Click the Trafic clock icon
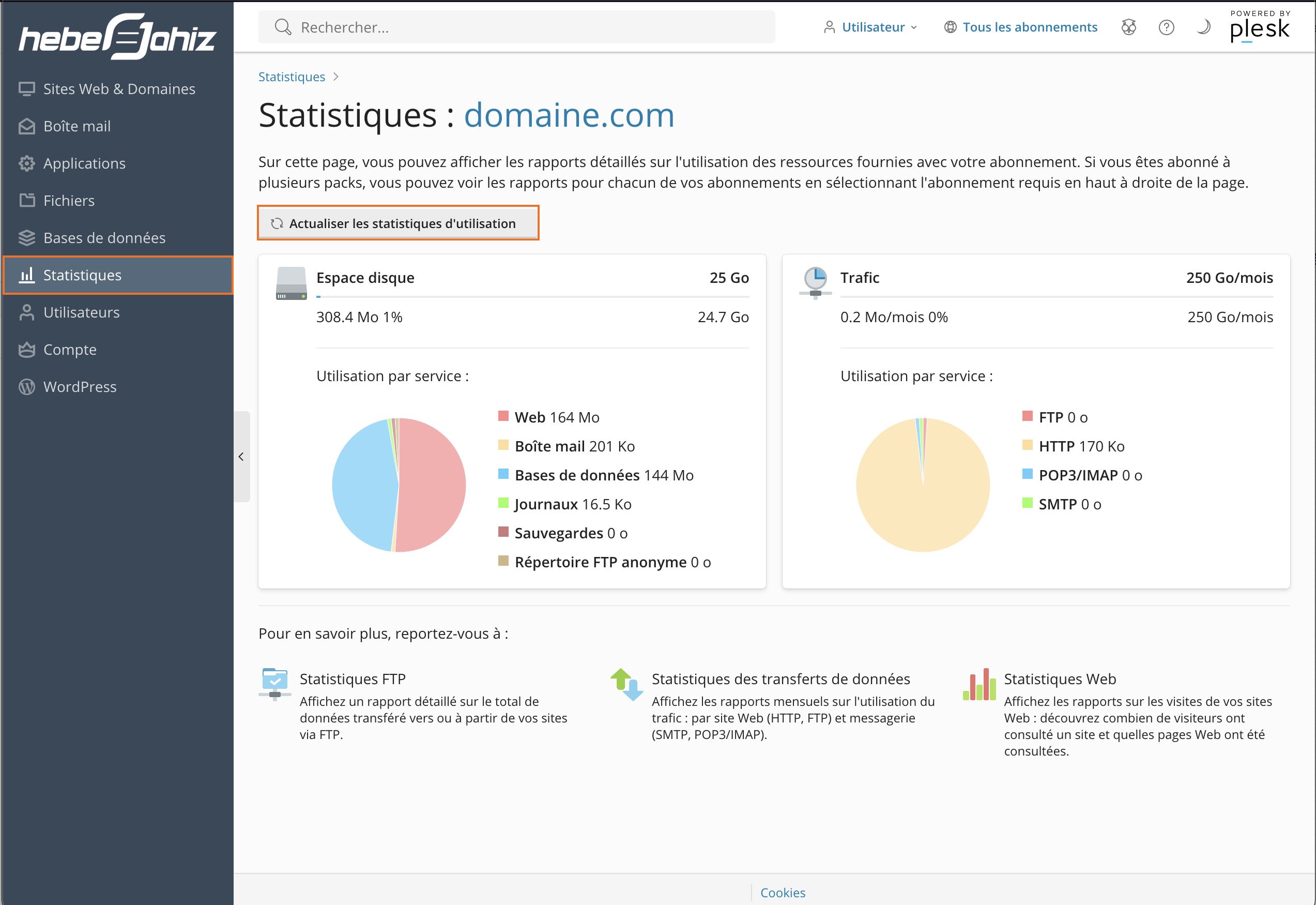The width and height of the screenshot is (1316, 905). coord(816,283)
